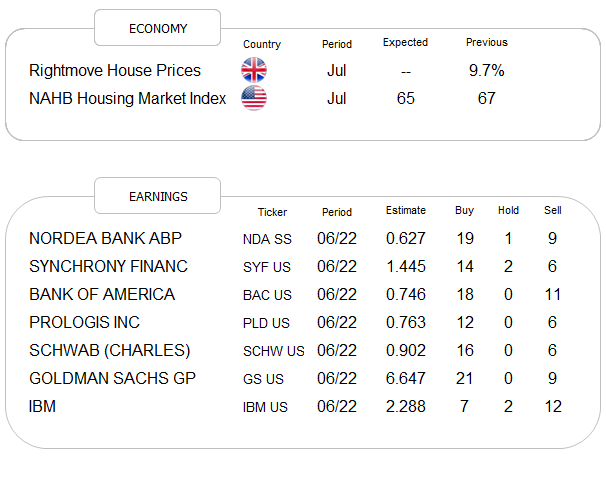Click ticker NDA SS

(x=267, y=239)
